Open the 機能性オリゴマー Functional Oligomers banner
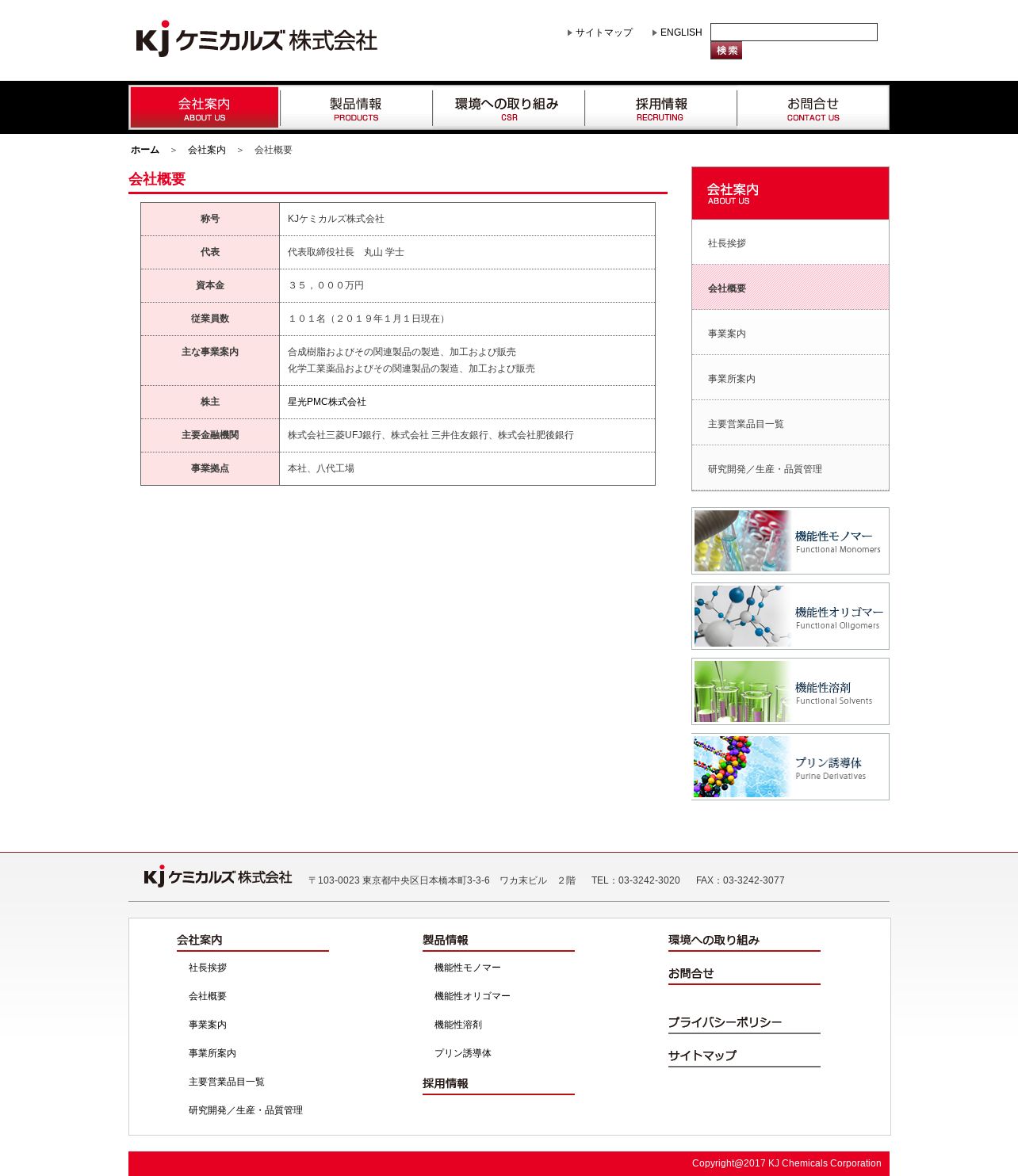The width and height of the screenshot is (1018, 1176). coord(790,616)
